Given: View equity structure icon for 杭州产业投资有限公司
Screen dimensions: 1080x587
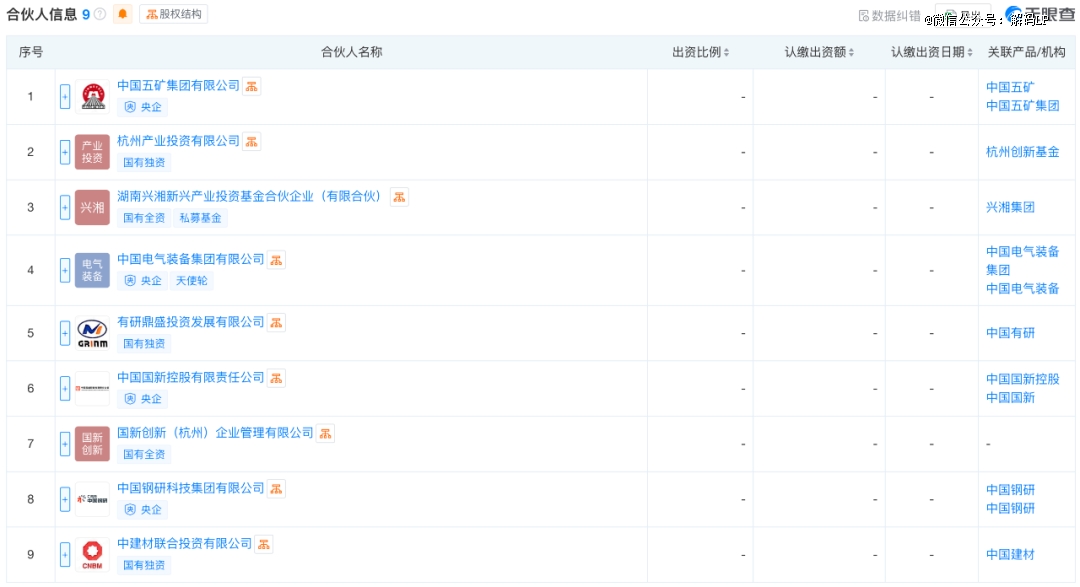Looking at the screenshot, I should click(252, 142).
